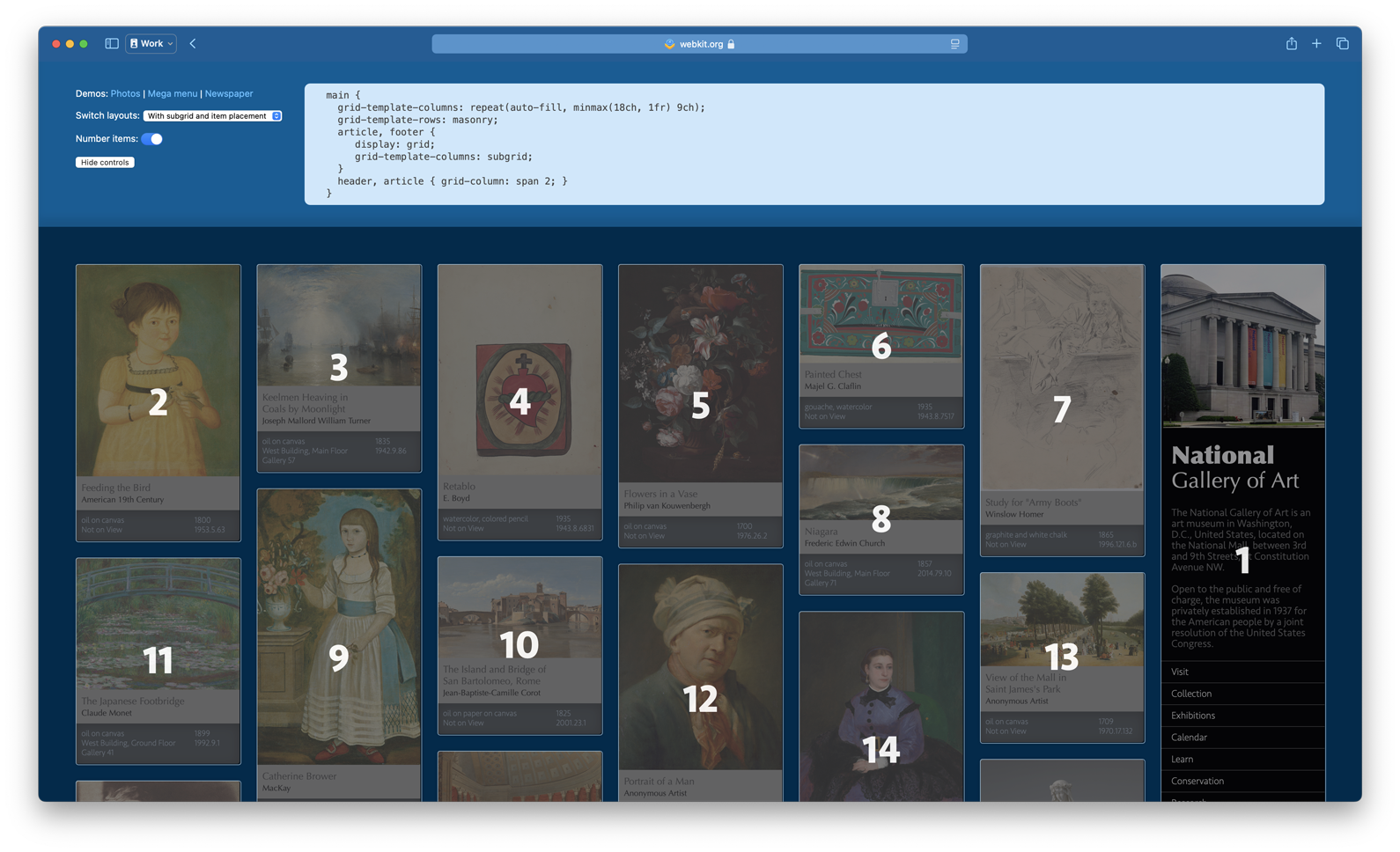Open The Japanese Footbridge card
The image size is (1400, 852).
(158, 660)
